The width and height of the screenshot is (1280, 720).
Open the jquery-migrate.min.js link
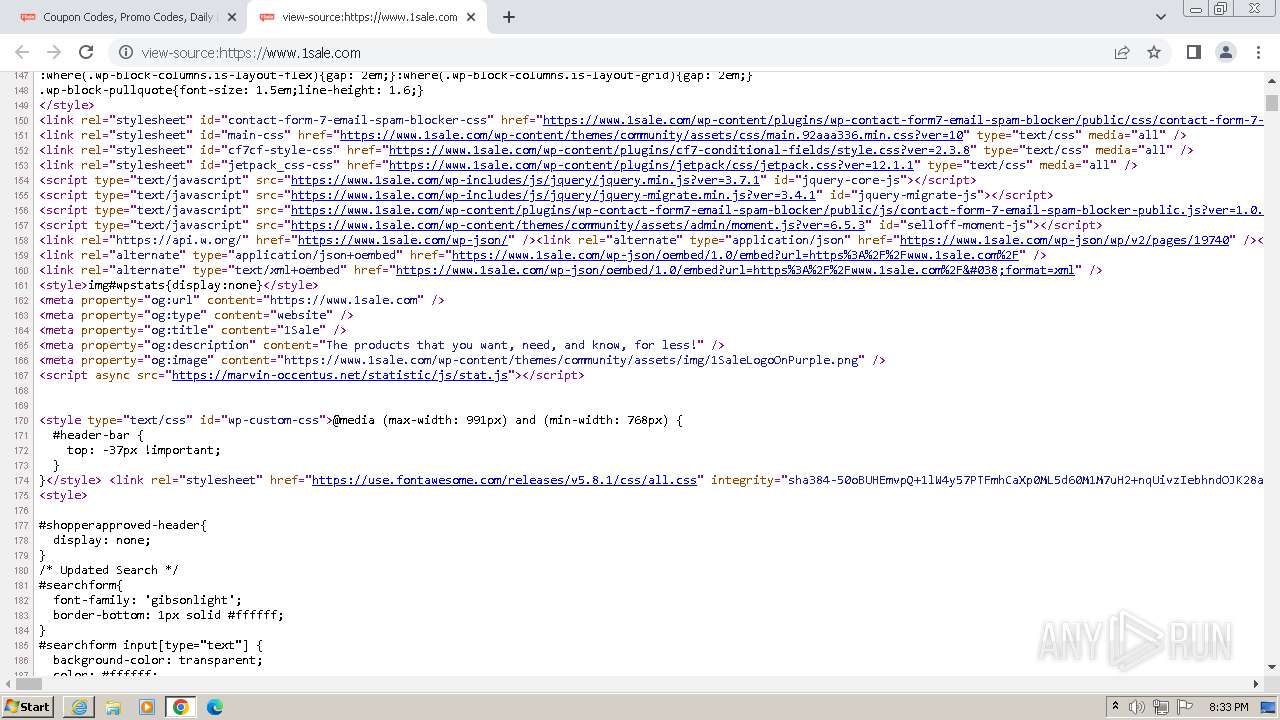[x=555, y=195]
